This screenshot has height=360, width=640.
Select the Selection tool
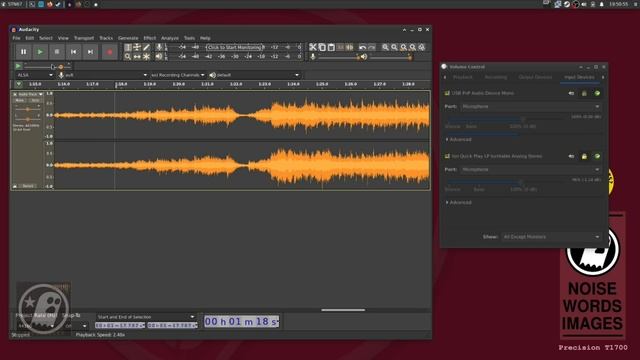(x=128, y=47)
